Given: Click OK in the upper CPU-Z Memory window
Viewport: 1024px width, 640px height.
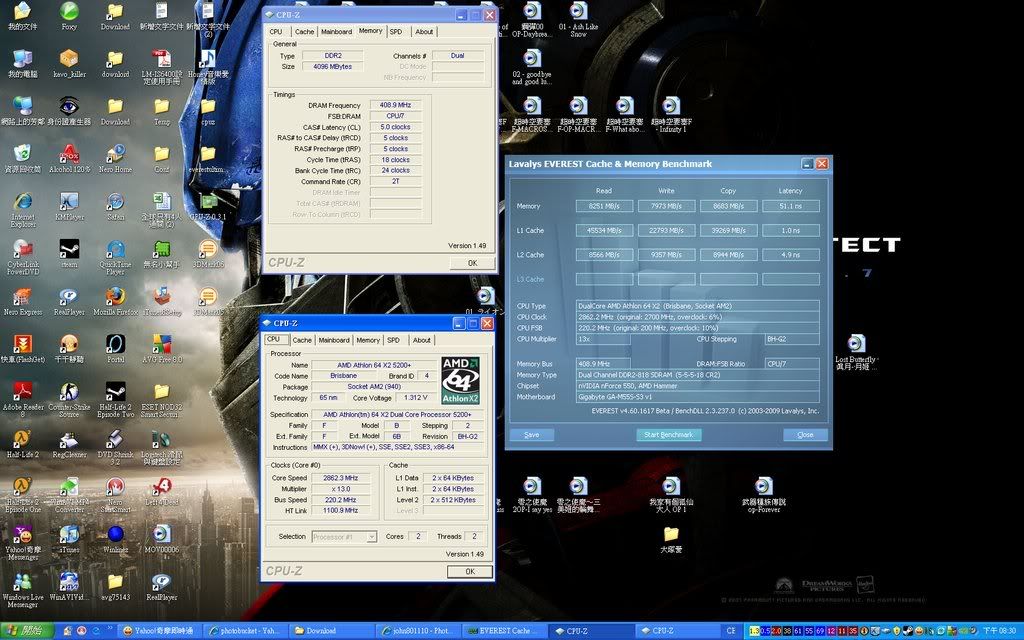Looking at the screenshot, I should point(472,263).
